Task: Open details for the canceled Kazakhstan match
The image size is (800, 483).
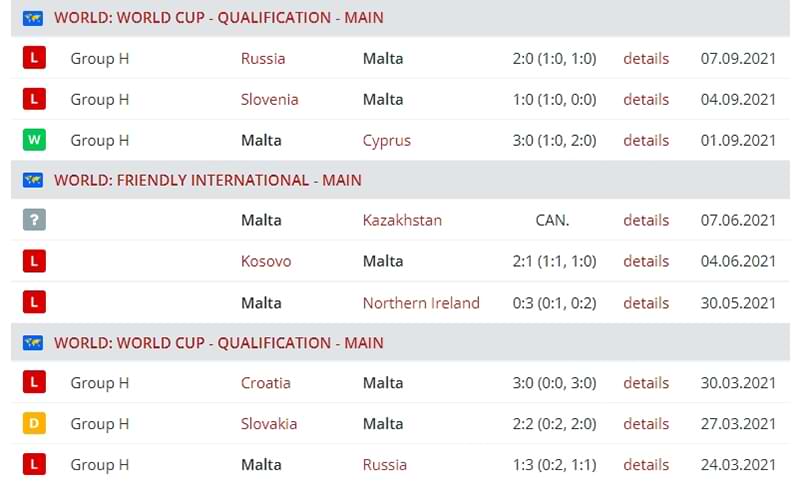Action: point(646,220)
